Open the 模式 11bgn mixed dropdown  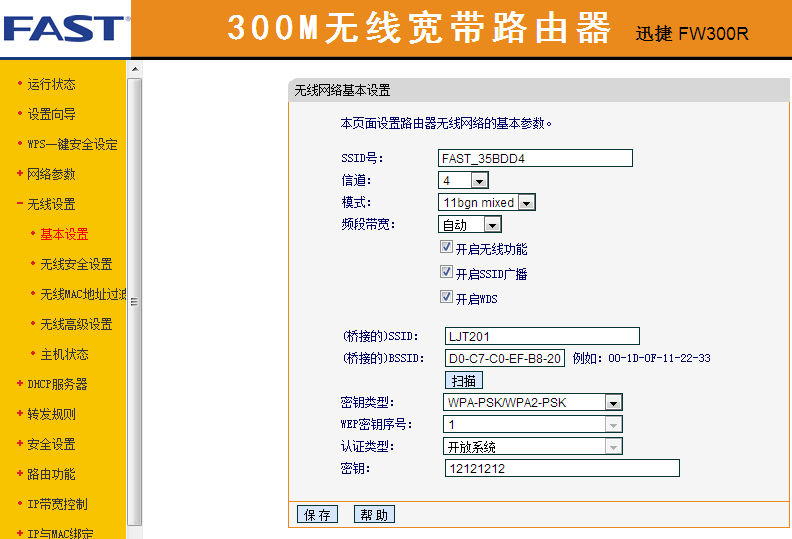click(486, 203)
